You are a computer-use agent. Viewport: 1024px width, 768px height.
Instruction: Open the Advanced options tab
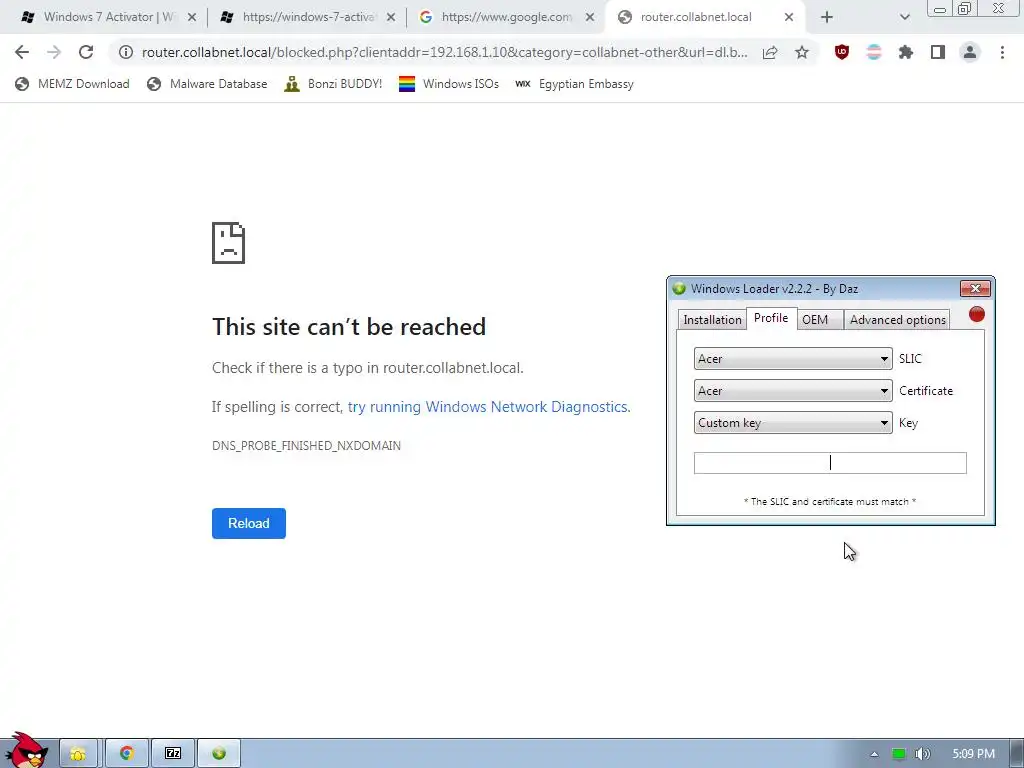[x=897, y=319]
